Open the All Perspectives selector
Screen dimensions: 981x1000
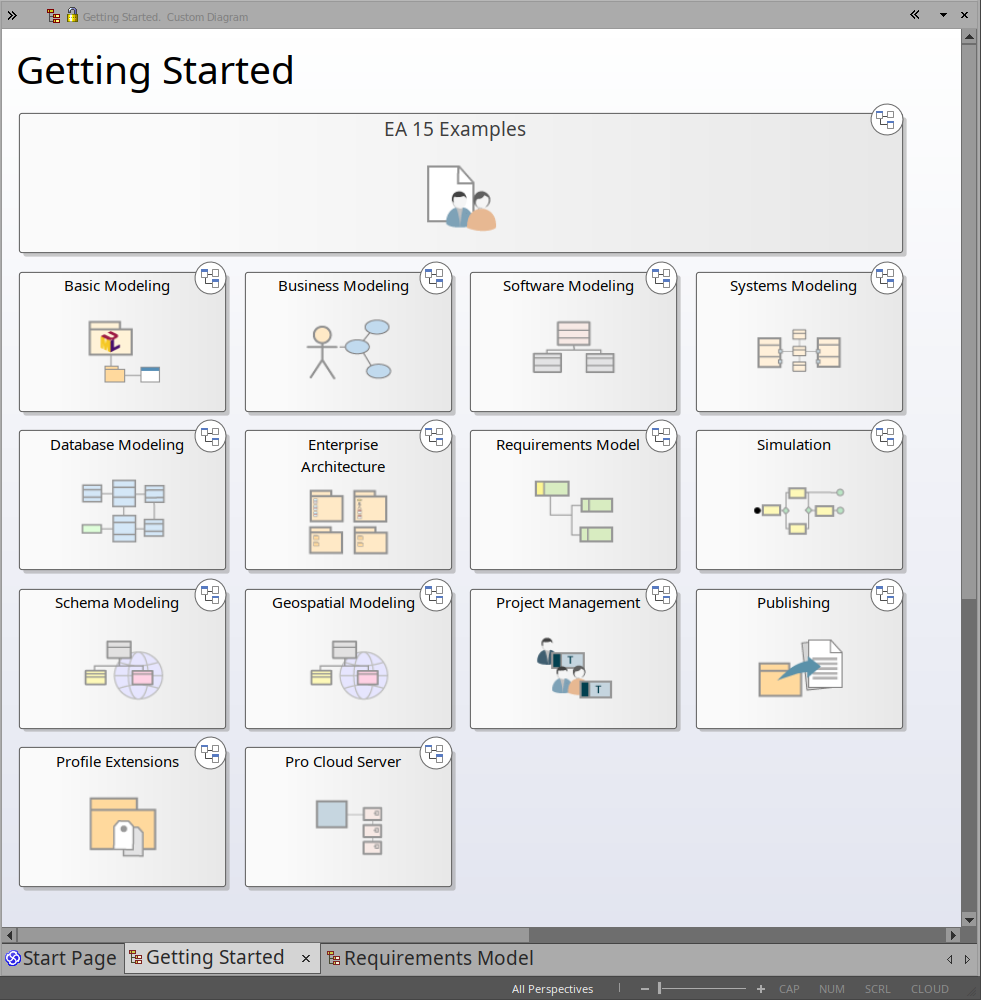tap(552, 989)
